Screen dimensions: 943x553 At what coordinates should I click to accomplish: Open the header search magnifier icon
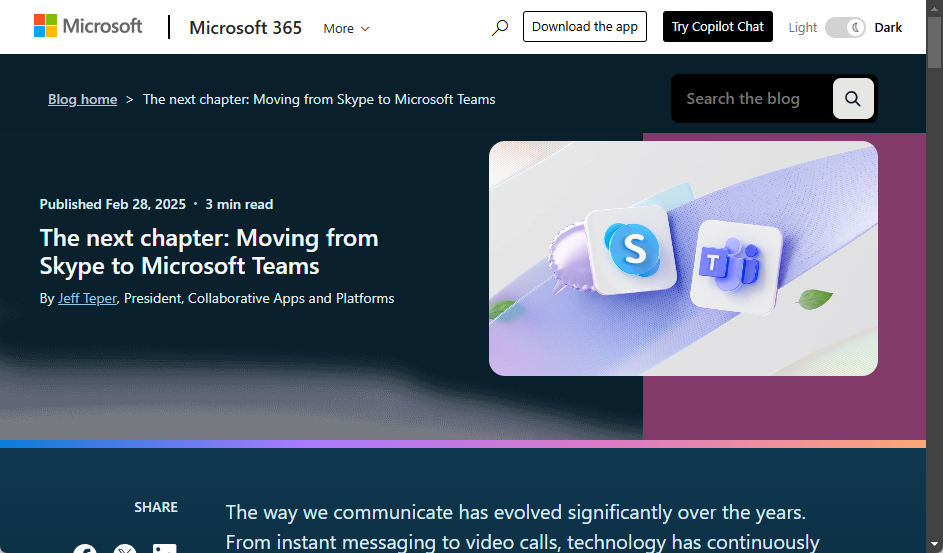(x=500, y=28)
